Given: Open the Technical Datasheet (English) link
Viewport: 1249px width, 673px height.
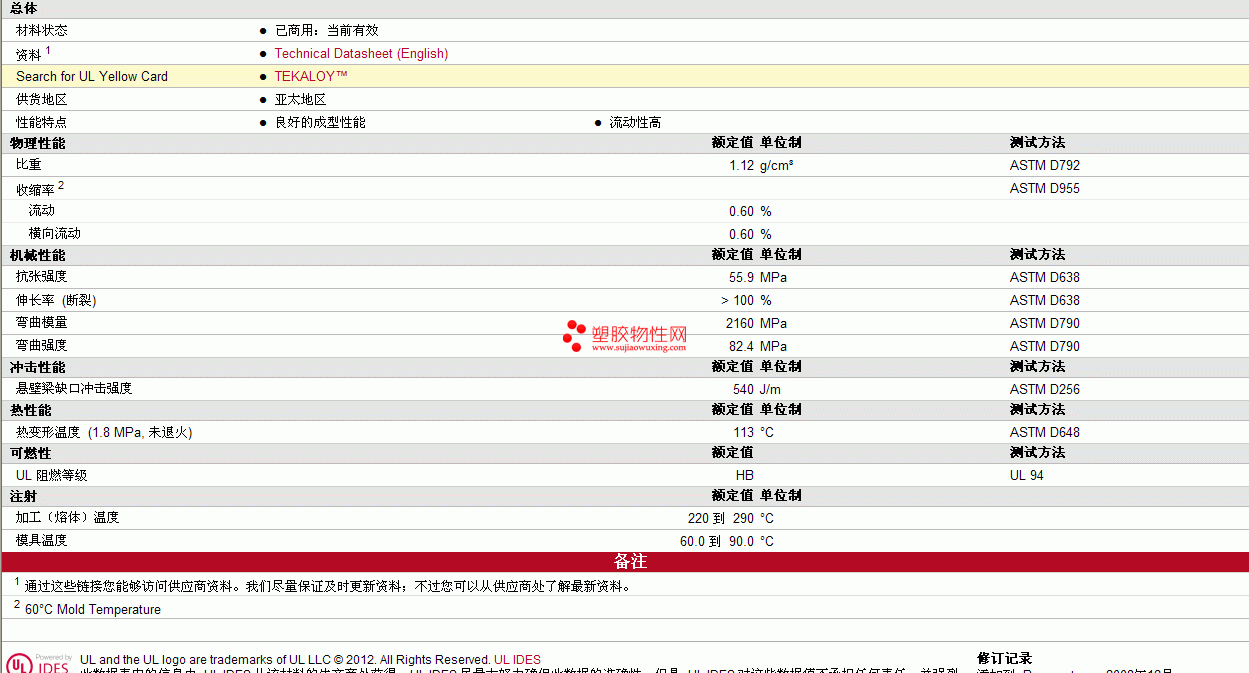Looking at the screenshot, I should tap(361, 54).
